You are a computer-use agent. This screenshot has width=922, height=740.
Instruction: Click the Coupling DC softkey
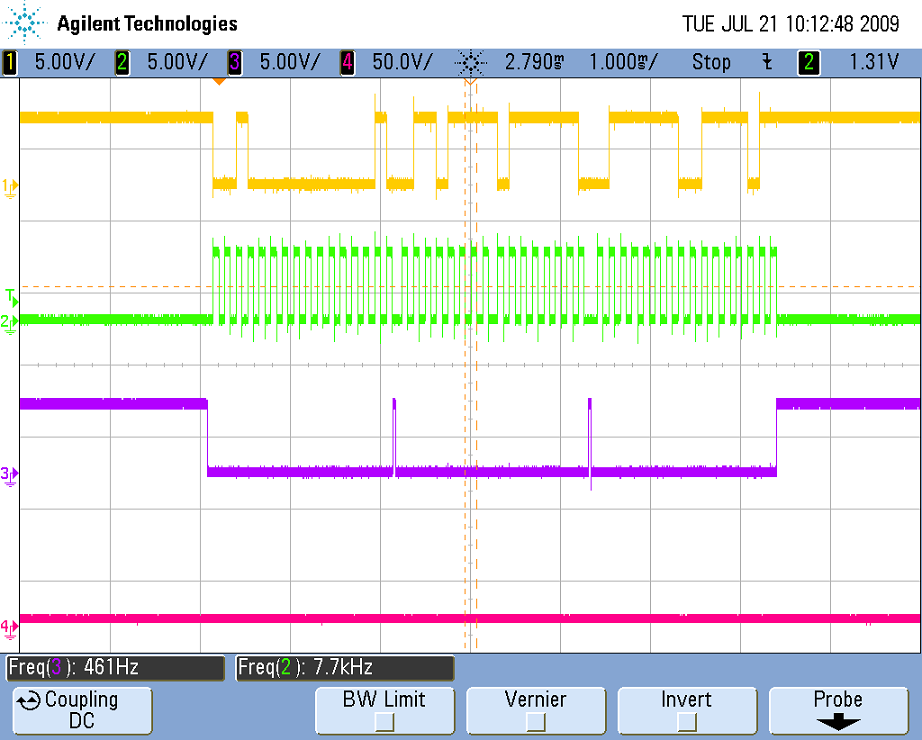[x=82, y=711]
